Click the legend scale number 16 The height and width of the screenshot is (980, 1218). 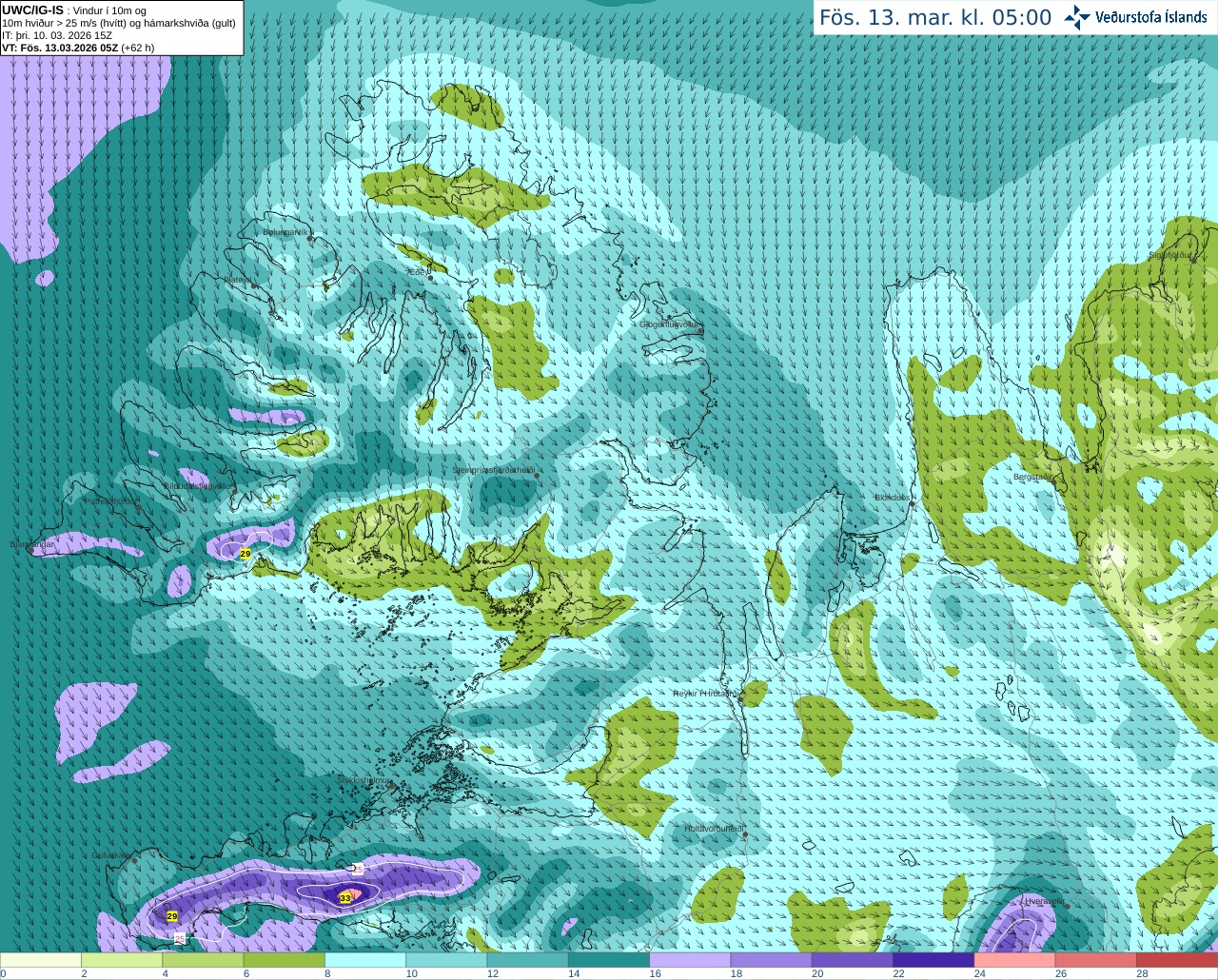655,973
